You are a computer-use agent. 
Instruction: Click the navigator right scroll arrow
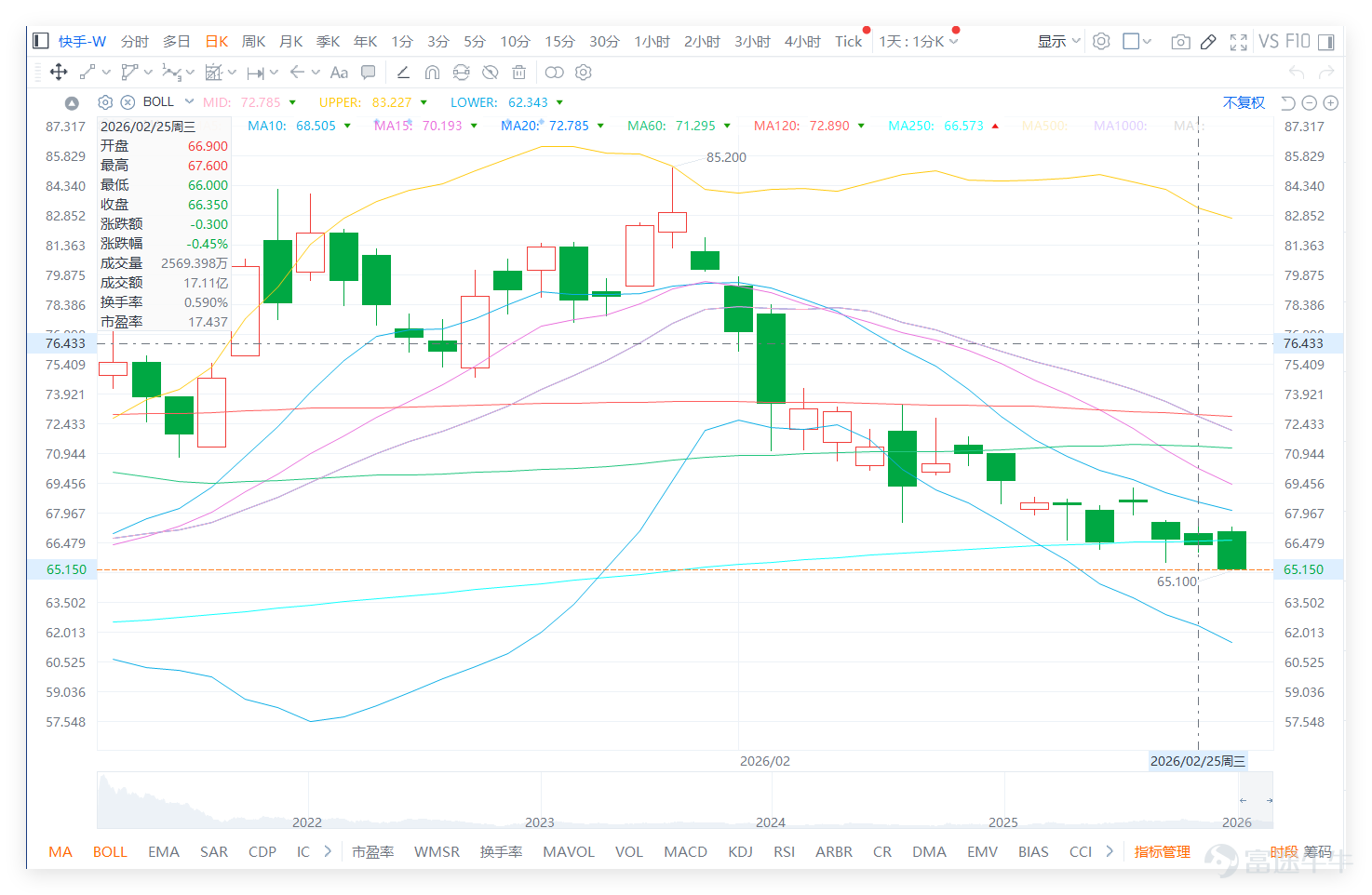tap(1269, 800)
